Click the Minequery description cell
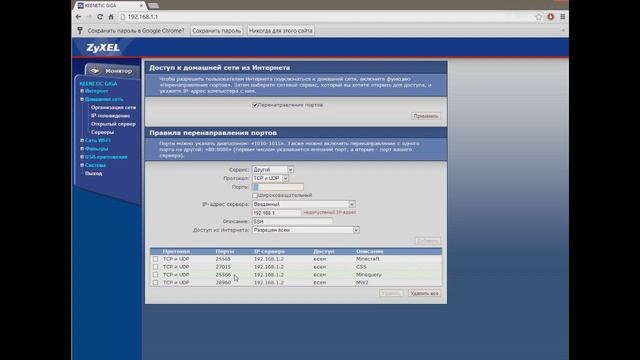The image size is (640, 360). (369, 275)
